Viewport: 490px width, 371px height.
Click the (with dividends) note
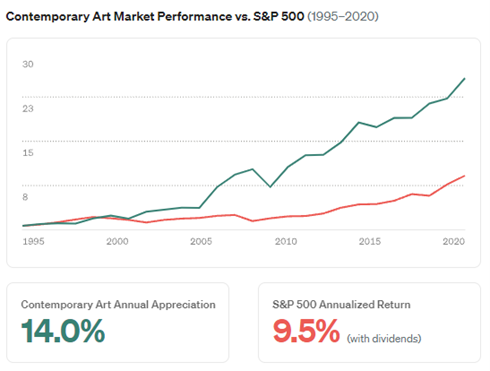coord(384,339)
